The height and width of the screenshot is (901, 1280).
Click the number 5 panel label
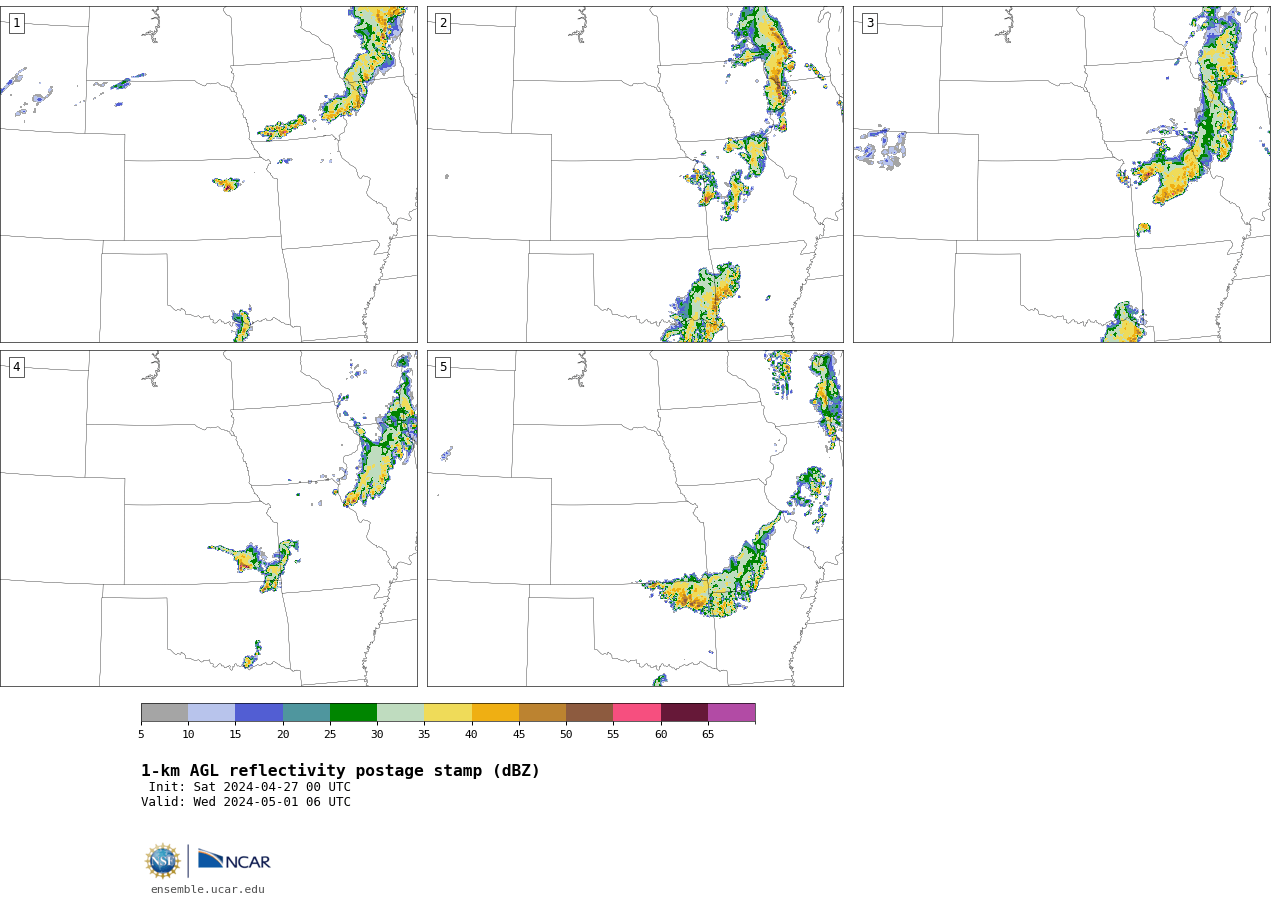click(x=443, y=367)
